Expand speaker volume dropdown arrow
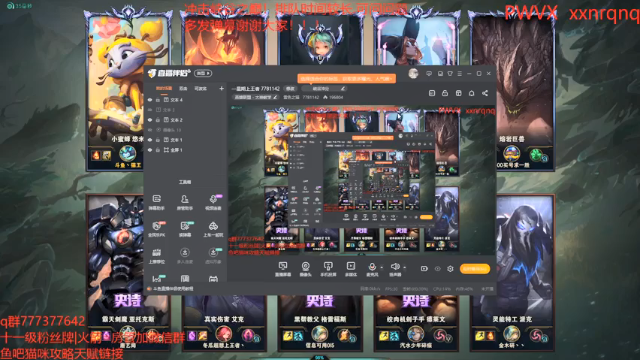This screenshot has width=640, height=360. click(x=404, y=268)
